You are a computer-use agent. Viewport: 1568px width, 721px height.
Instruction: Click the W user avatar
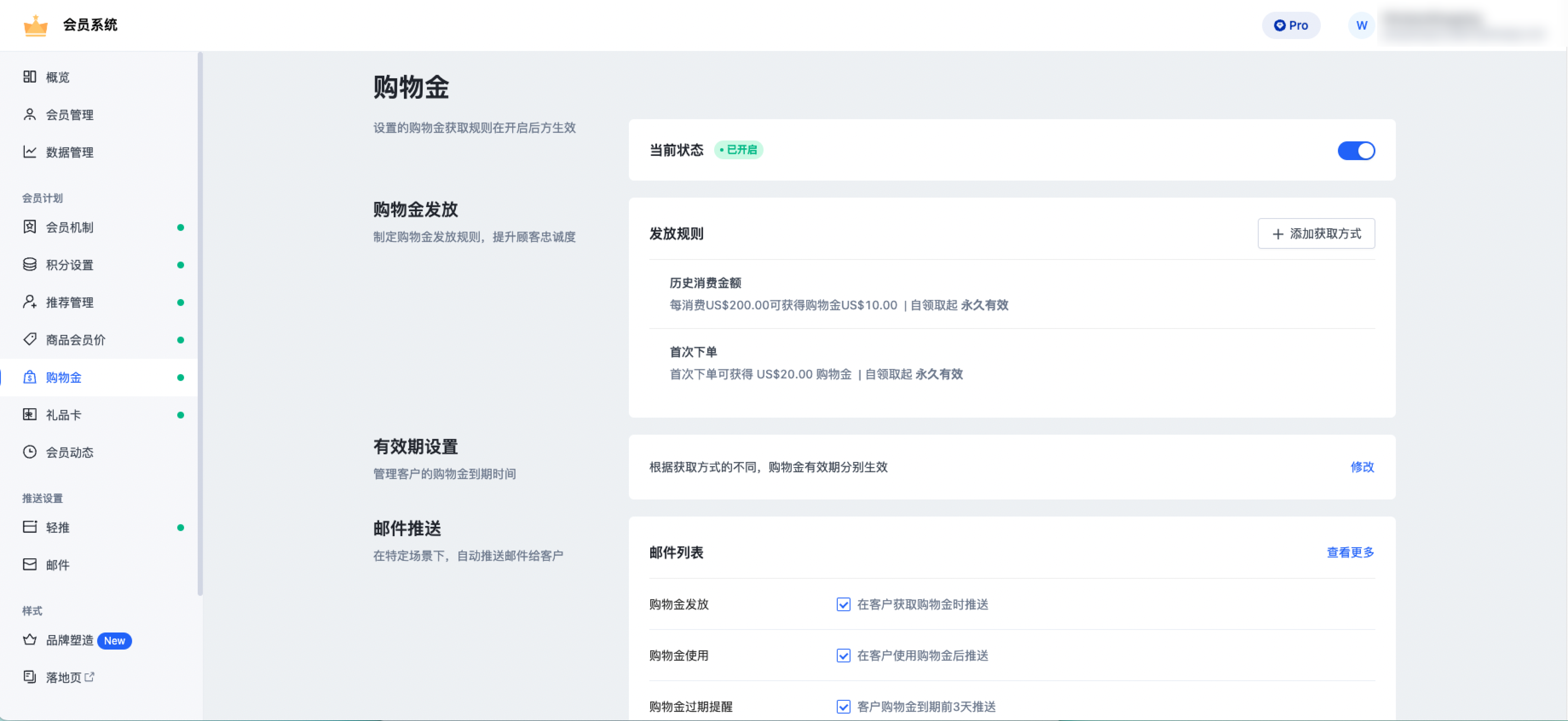click(x=1362, y=25)
